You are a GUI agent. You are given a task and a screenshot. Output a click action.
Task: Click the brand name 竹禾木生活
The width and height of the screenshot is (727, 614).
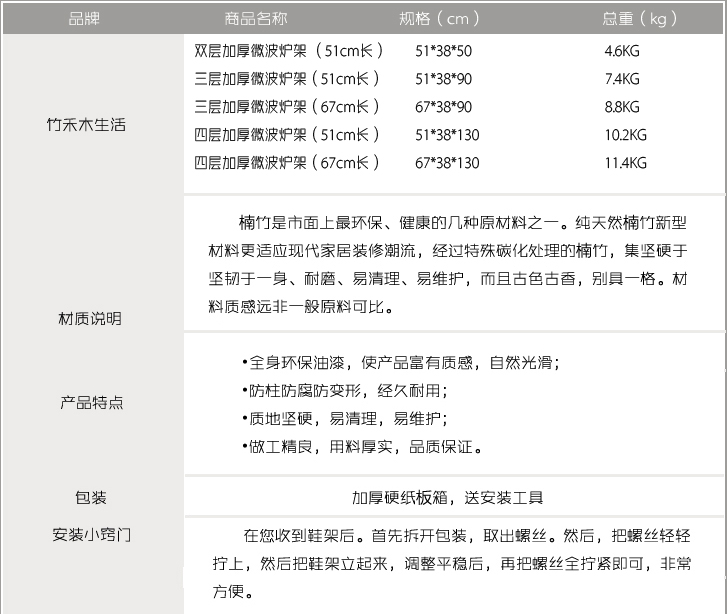[86, 125]
